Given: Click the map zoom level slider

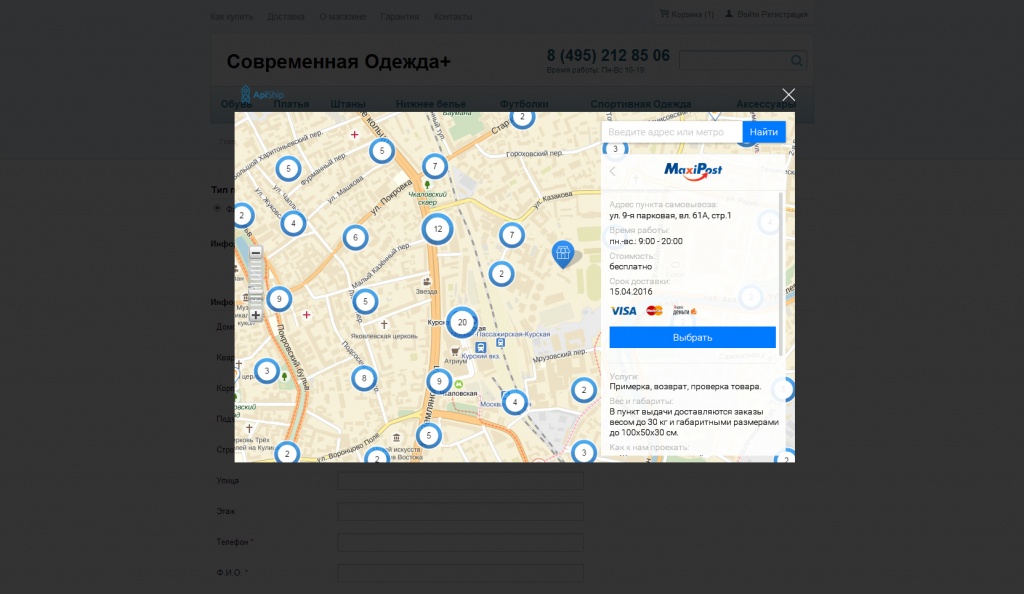Looking at the screenshot, I should 256,284.
